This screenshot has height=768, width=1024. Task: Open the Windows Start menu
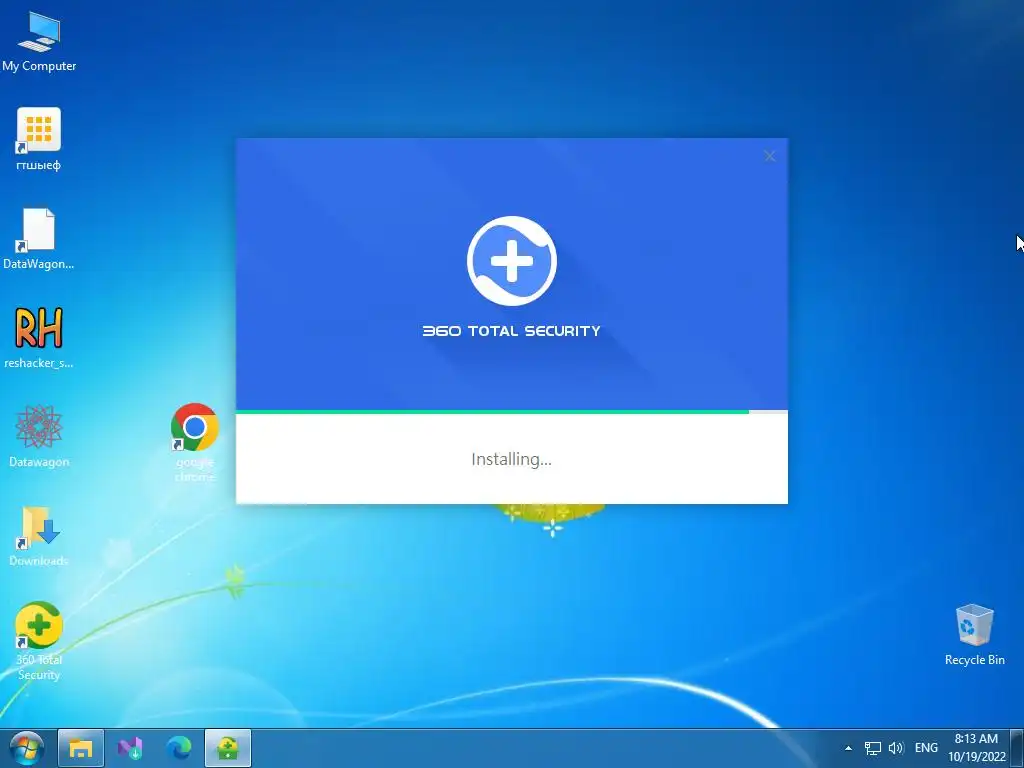click(x=27, y=748)
